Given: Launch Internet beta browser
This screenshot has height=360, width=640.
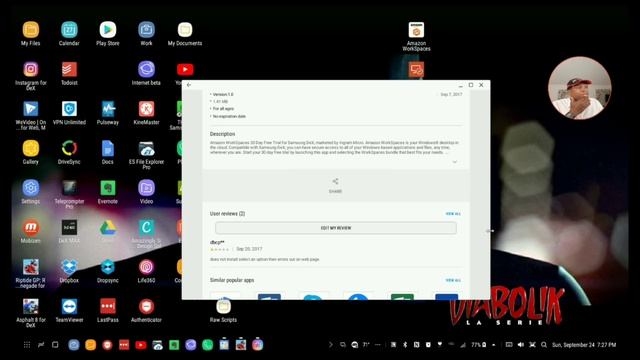Looking at the screenshot, I should (146, 70).
